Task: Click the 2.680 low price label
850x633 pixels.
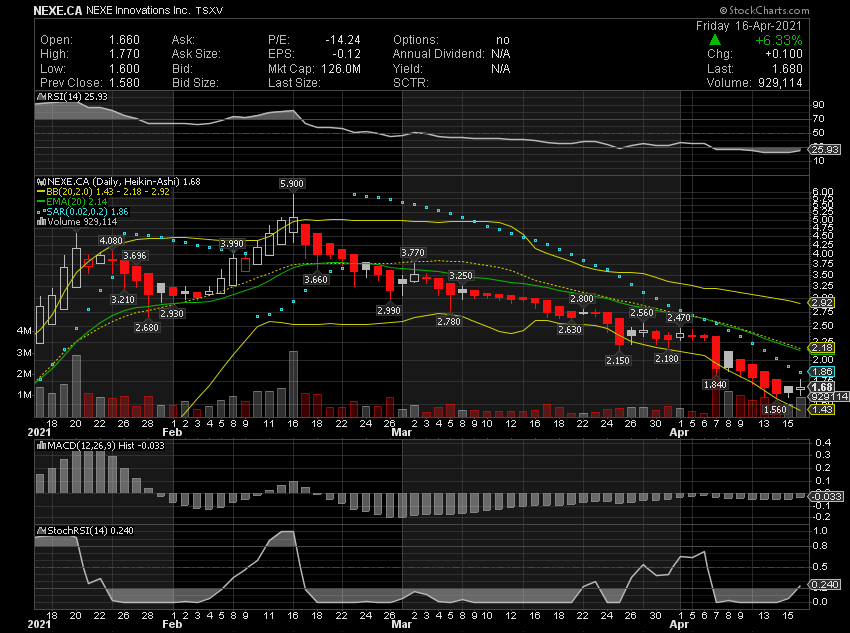Action: (x=147, y=328)
